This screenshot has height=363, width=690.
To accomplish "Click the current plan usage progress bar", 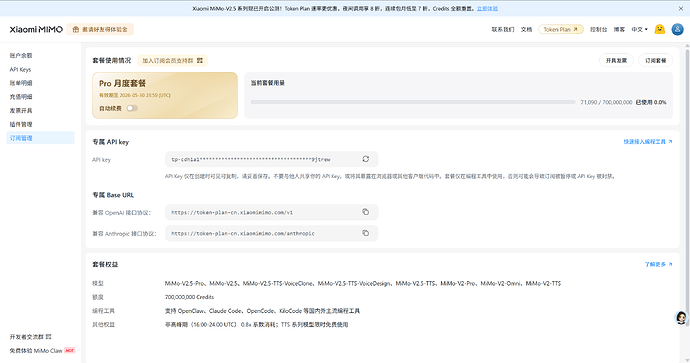I will (413, 102).
